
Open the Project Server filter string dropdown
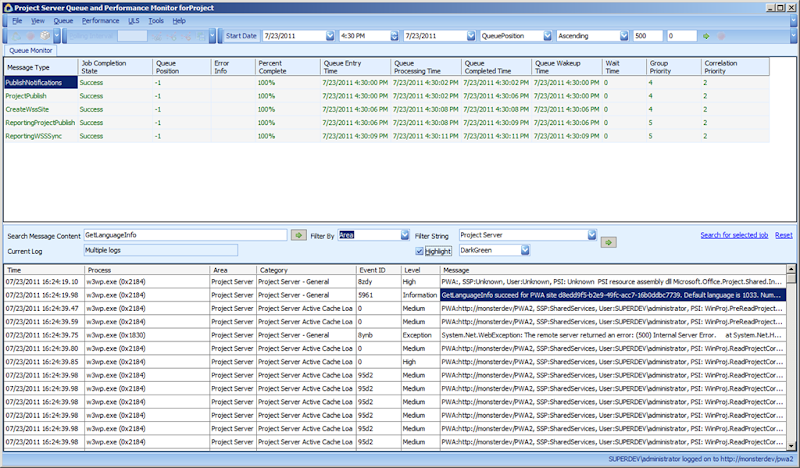[x=592, y=235]
